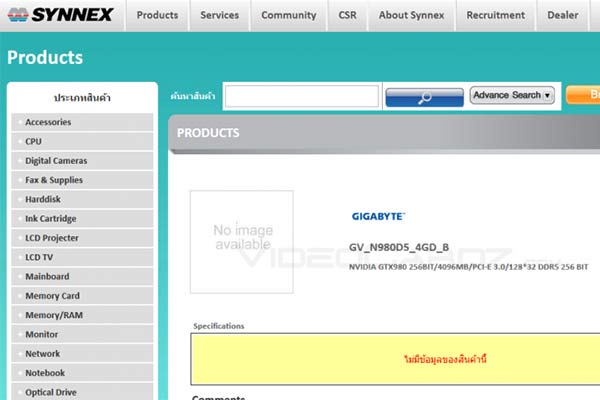Select the Fax & Supplies category

(82, 180)
